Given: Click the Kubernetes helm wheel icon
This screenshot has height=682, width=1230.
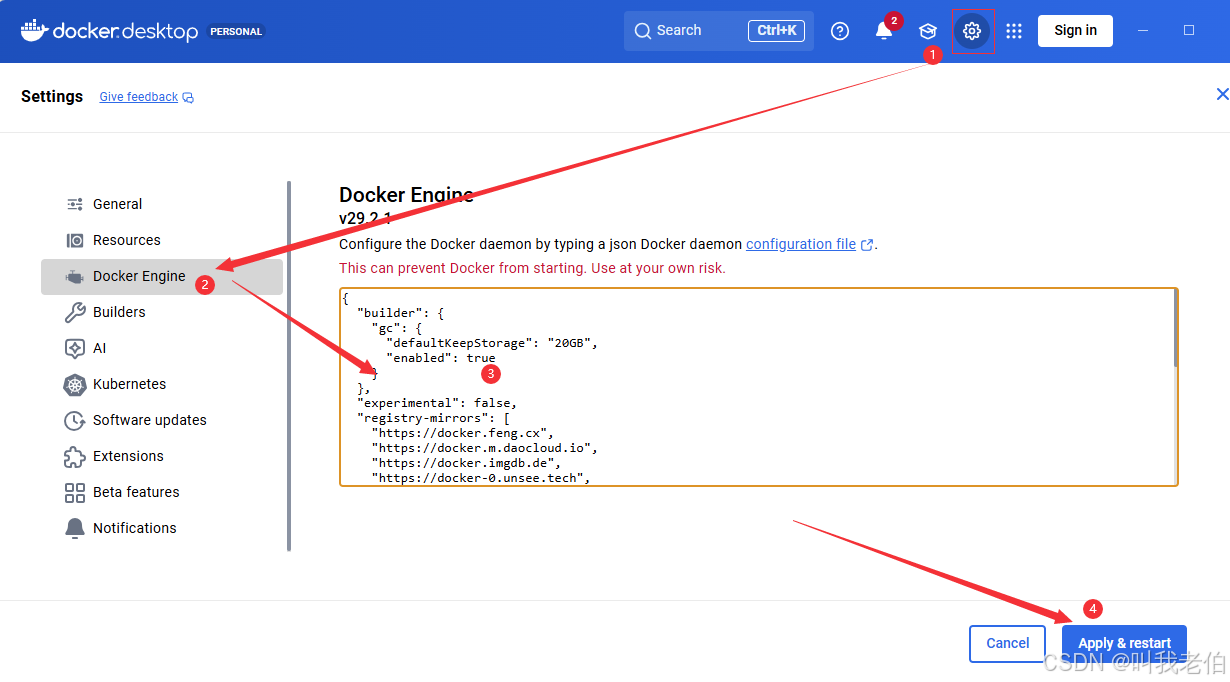Looking at the screenshot, I should pyautogui.click(x=75, y=384).
